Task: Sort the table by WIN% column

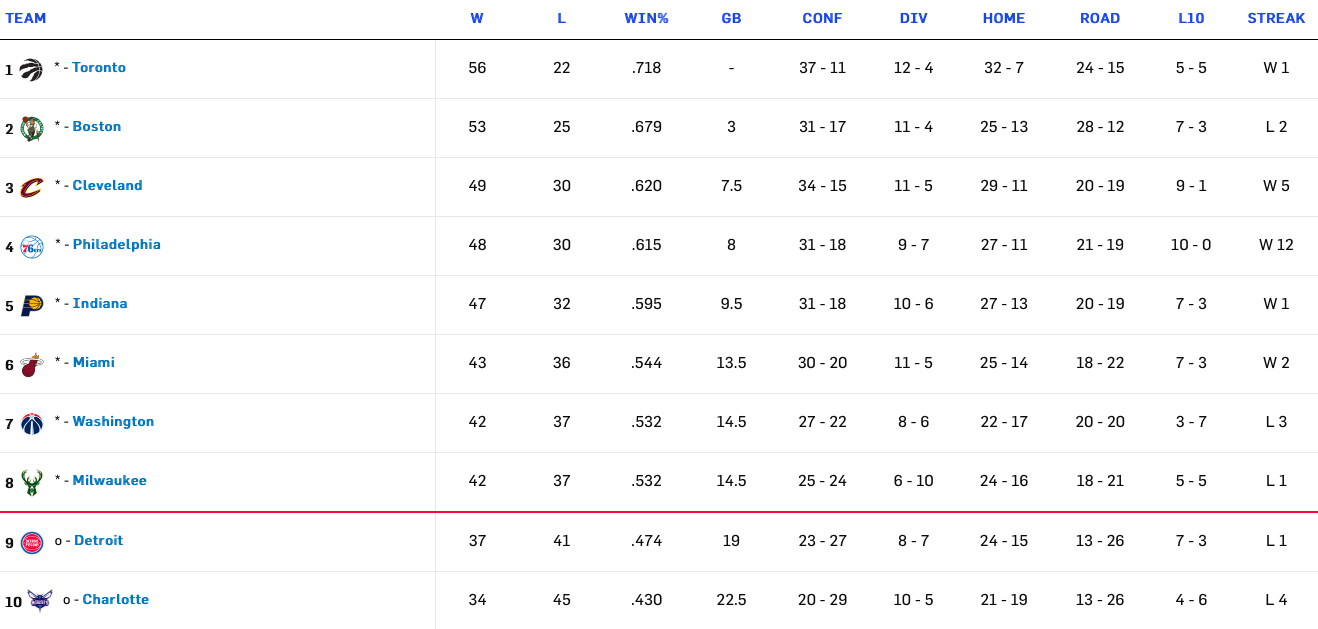Action: tap(646, 18)
